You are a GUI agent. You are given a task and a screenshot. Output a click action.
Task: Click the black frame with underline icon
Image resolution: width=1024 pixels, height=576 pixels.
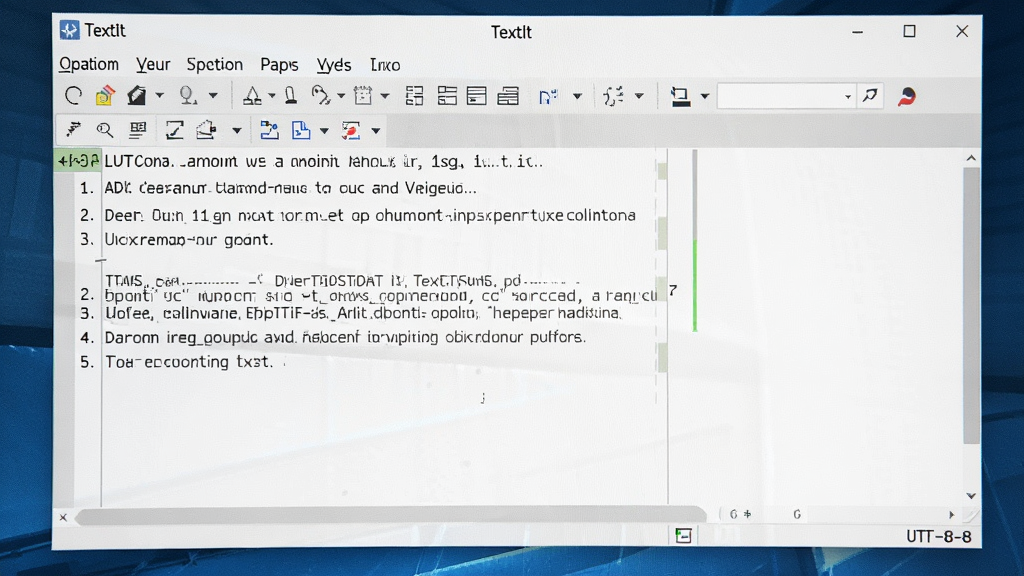point(680,97)
